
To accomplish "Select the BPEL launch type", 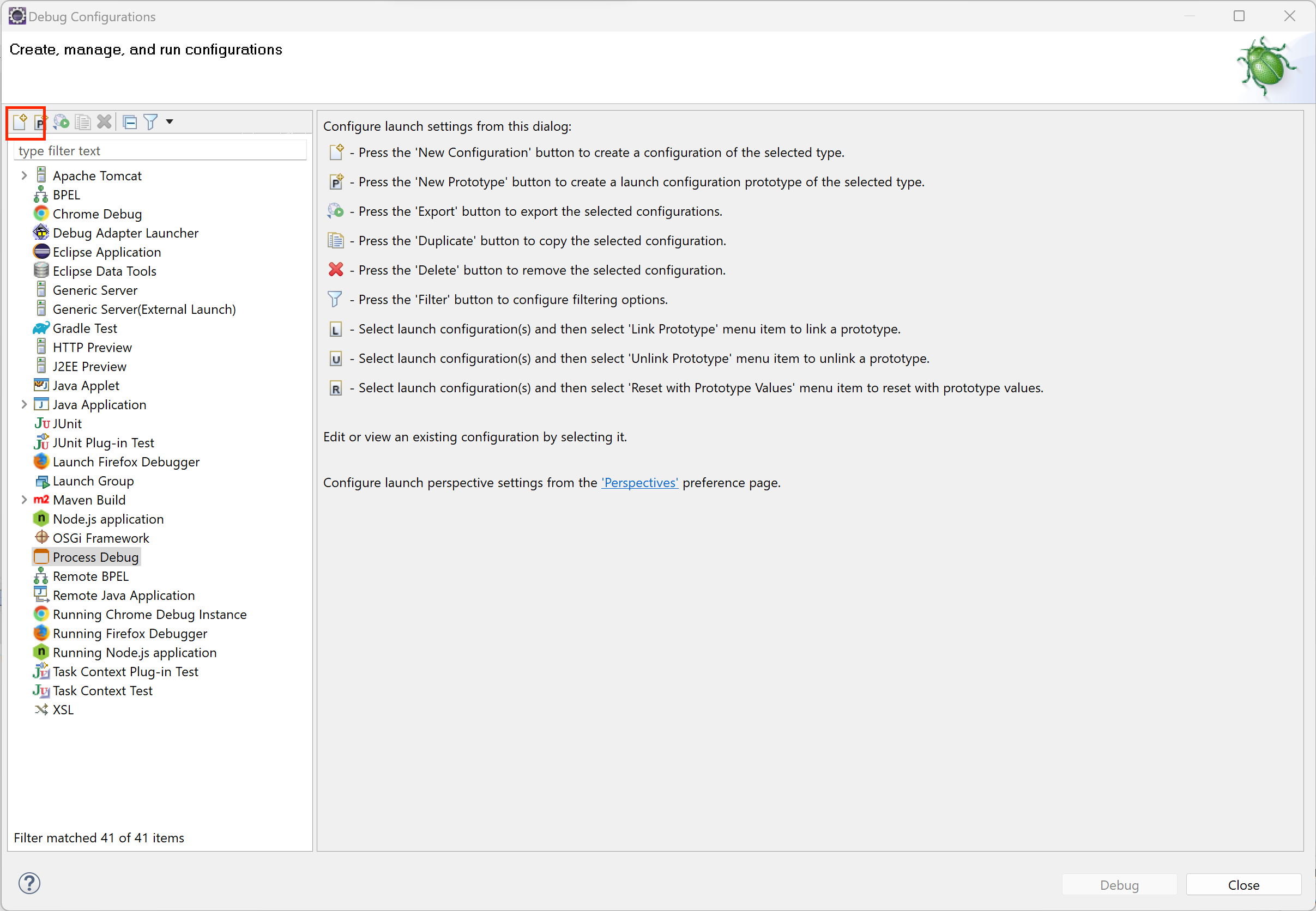I will click(x=67, y=195).
